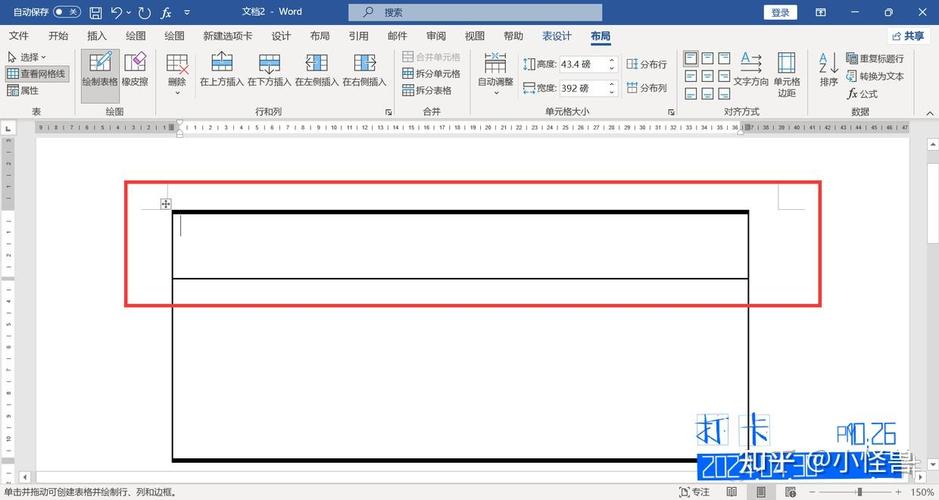Click 重复标题行 repeat header rows
The height and width of the screenshot is (500, 939).
(875, 59)
